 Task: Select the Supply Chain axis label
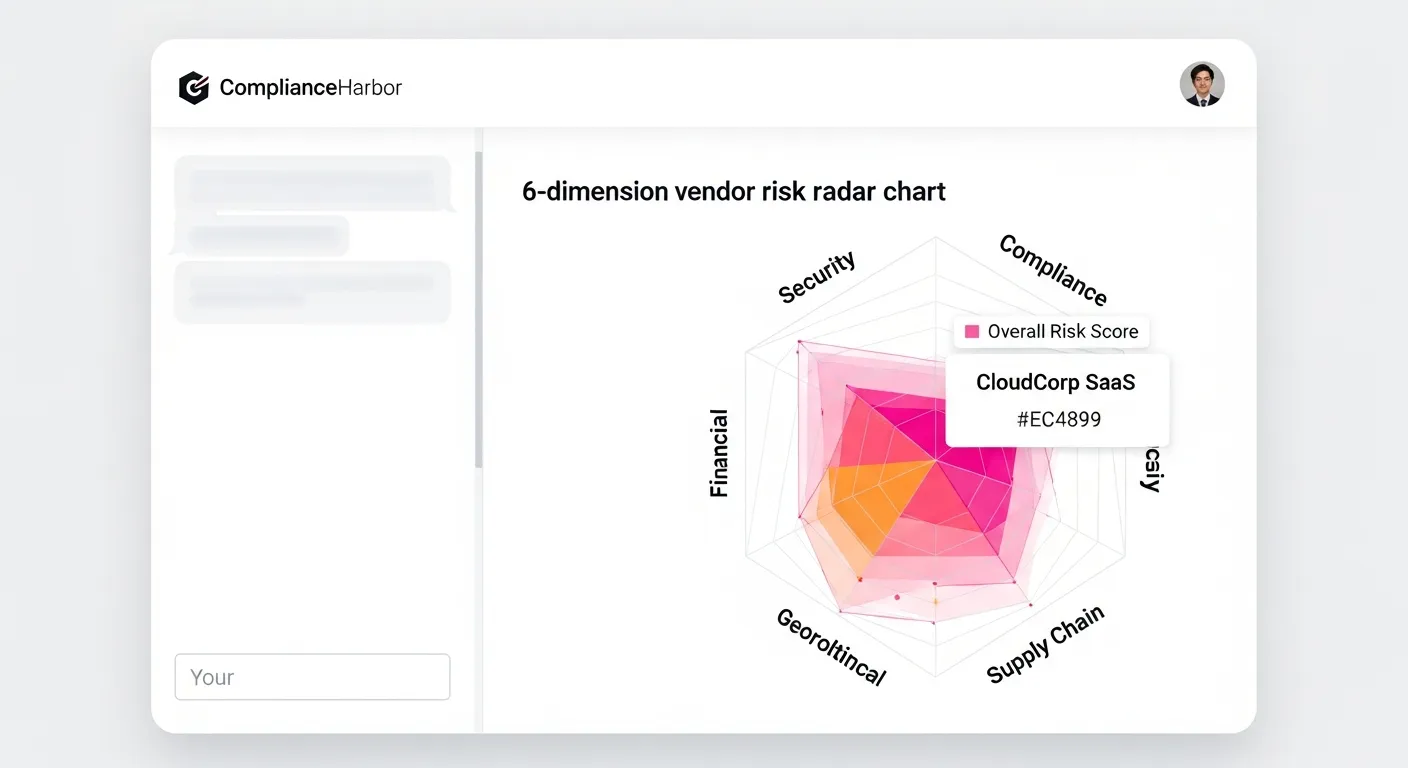pyautogui.click(x=1046, y=644)
